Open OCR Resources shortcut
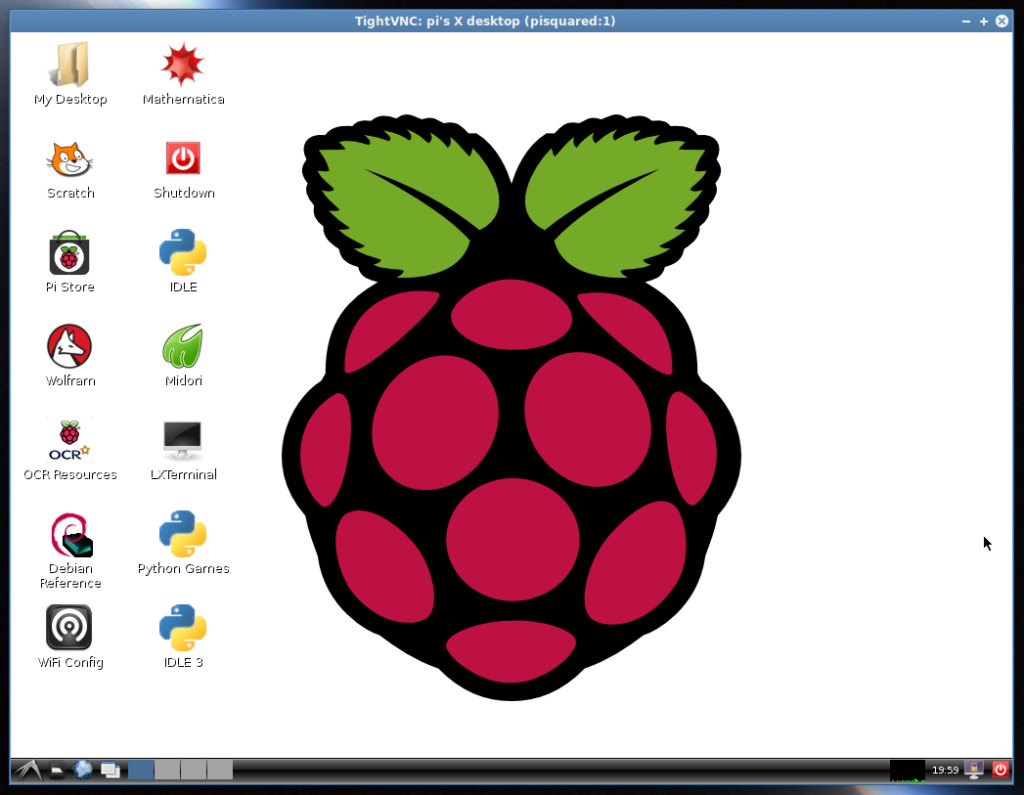Viewport: 1024px width, 795px height. (70, 440)
